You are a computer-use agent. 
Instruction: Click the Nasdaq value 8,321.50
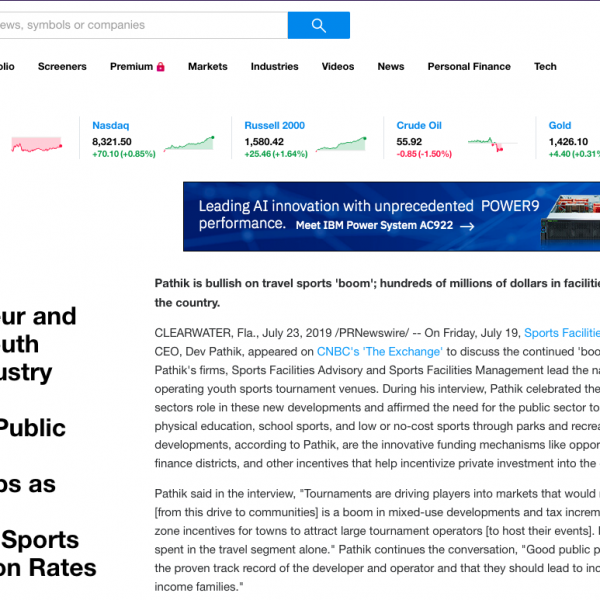[112, 142]
